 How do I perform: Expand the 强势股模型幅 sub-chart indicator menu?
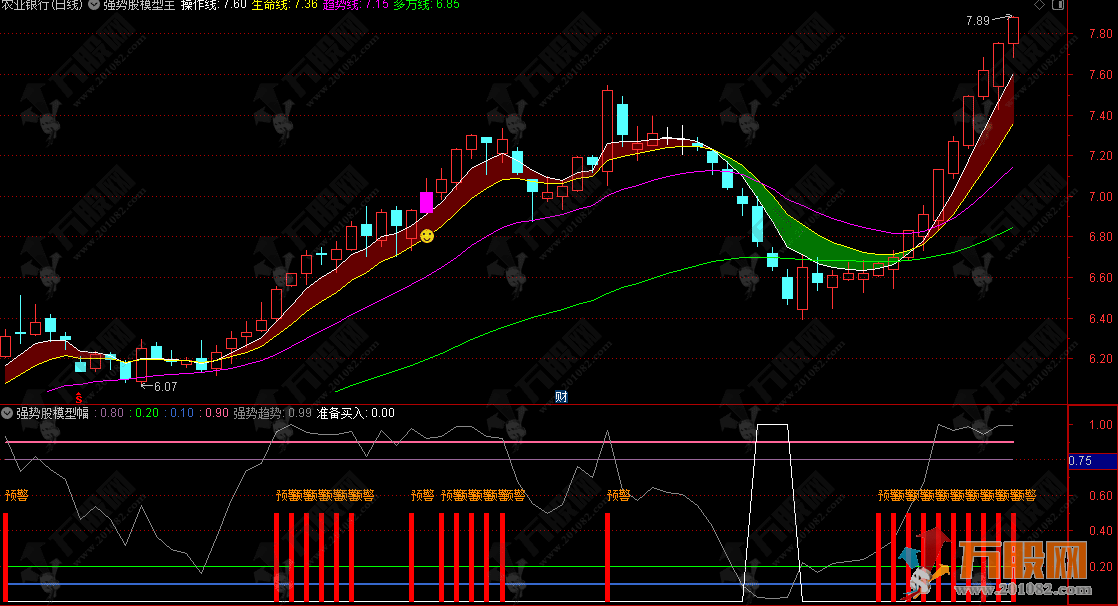pyautogui.click(x=7, y=412)
